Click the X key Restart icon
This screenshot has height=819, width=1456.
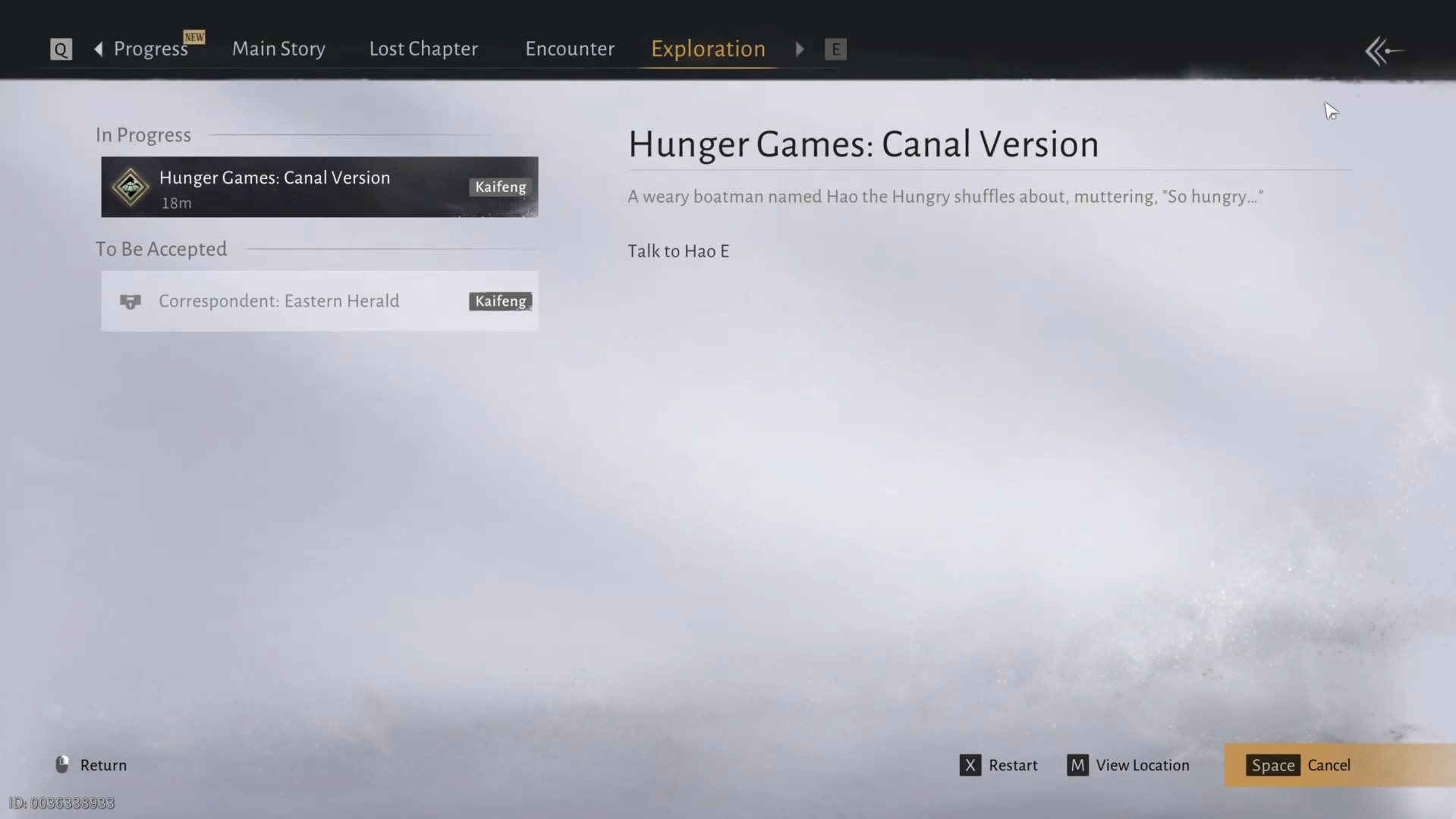[970, 765]
